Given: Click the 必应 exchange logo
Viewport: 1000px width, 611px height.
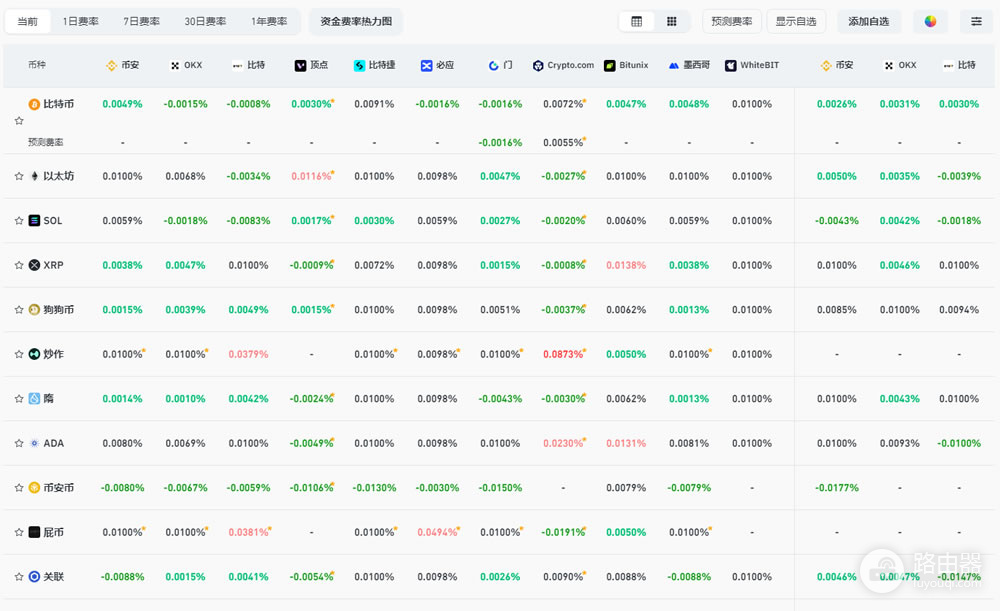Looking at the screenshot, I should [x=427, y=65].
